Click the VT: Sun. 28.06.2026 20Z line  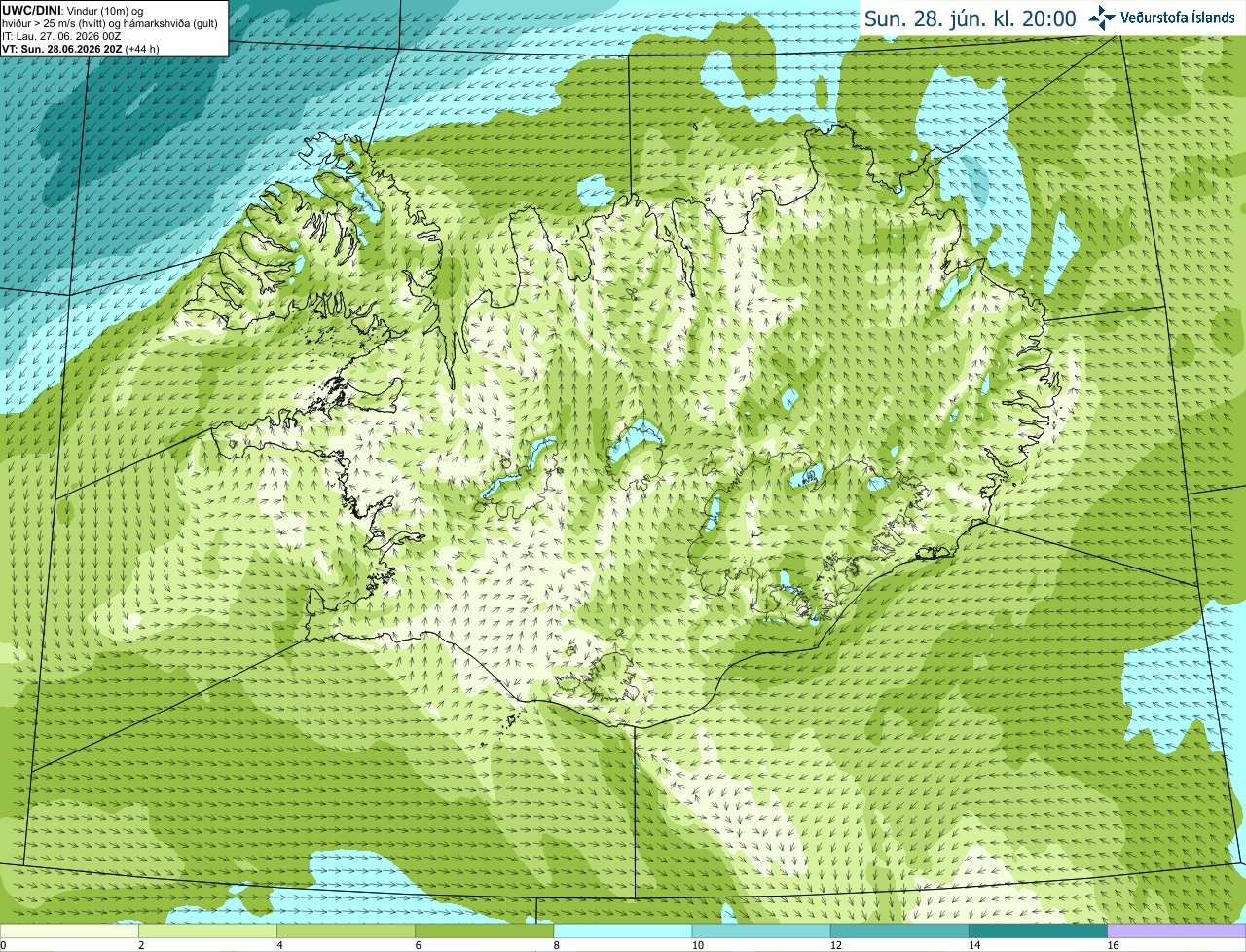click(x=81, y=49)
